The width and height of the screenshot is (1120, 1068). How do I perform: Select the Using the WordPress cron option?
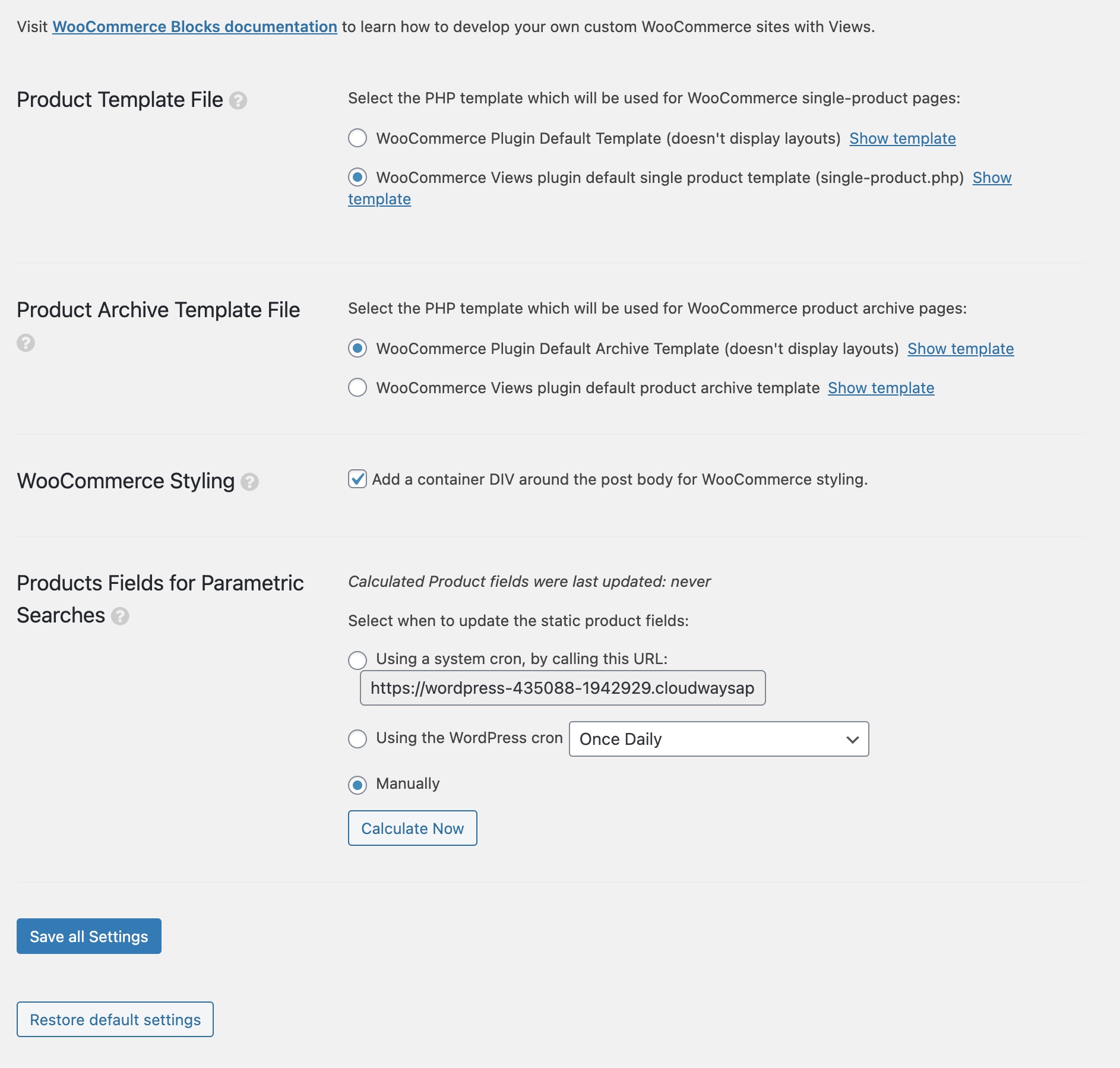pos(357,739)
